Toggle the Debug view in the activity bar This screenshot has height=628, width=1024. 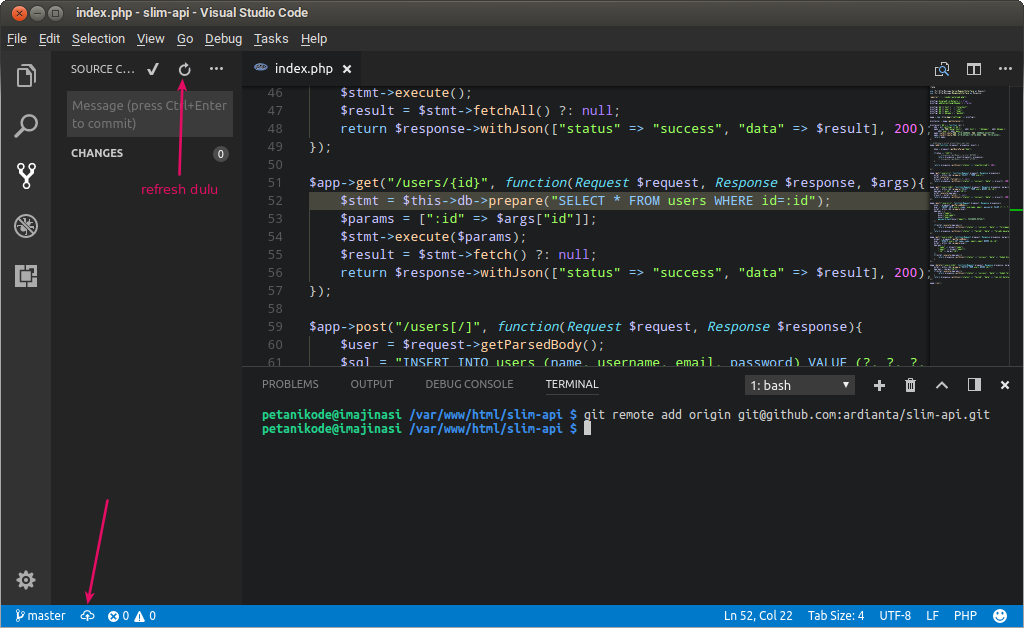point(25,226)
